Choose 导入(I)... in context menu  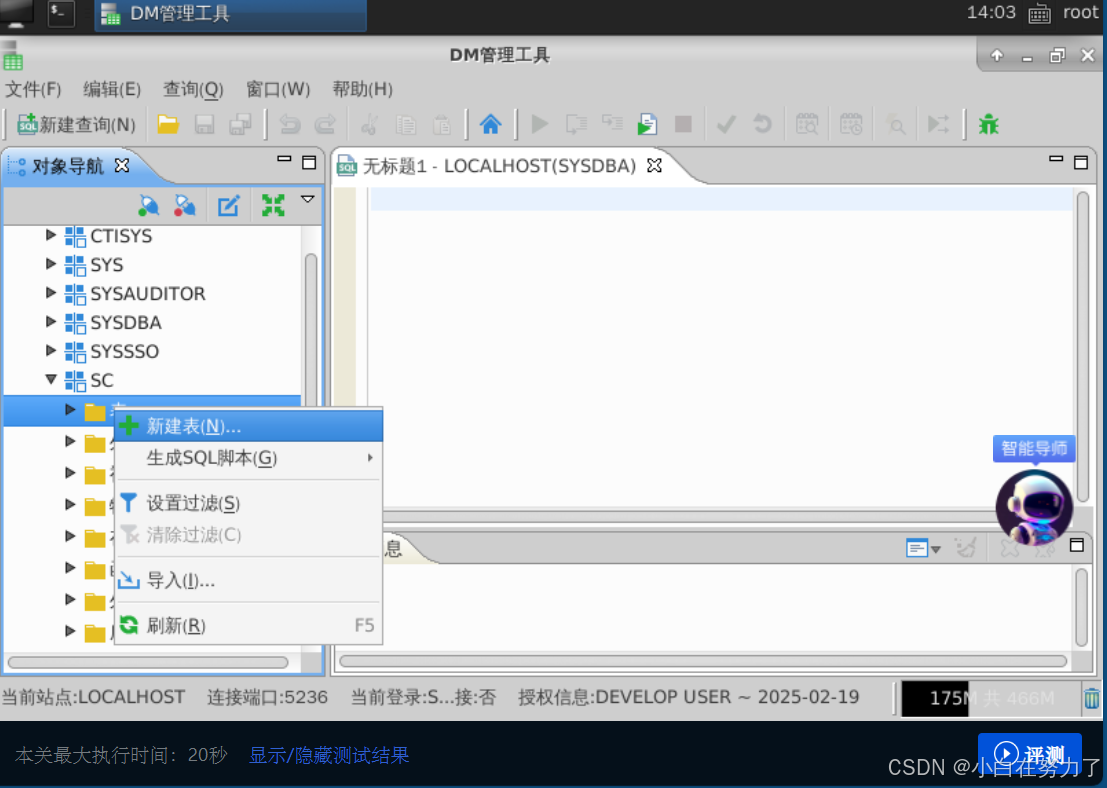click(x=249, y=580)
